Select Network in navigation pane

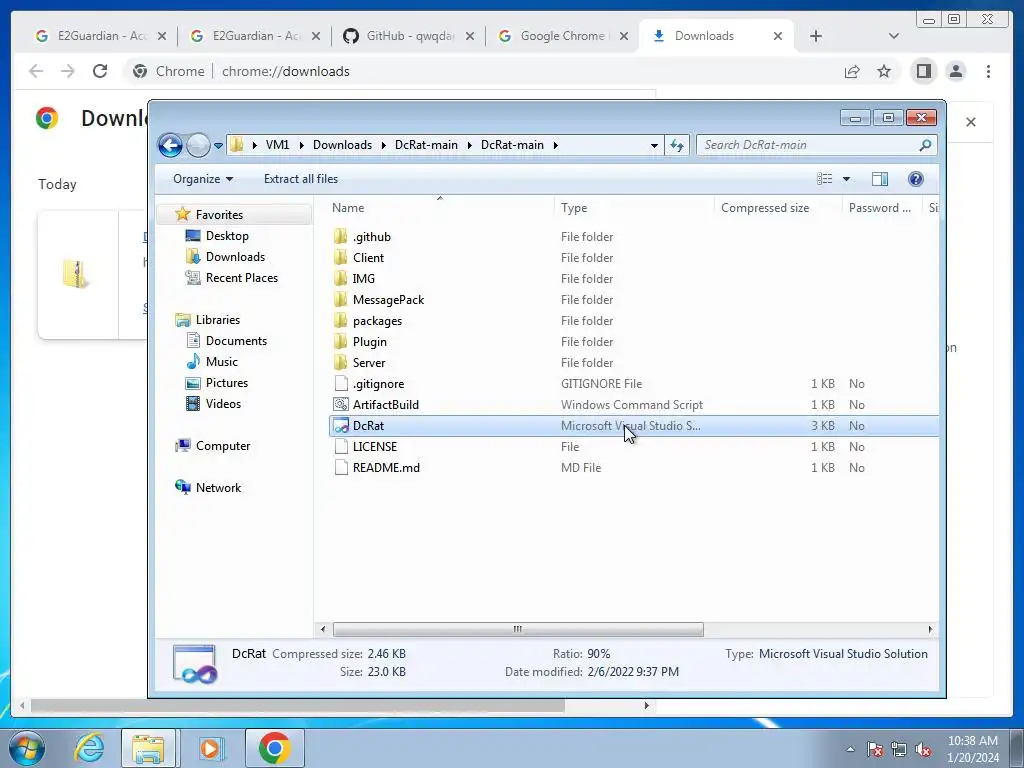click(x=218, y=488)
